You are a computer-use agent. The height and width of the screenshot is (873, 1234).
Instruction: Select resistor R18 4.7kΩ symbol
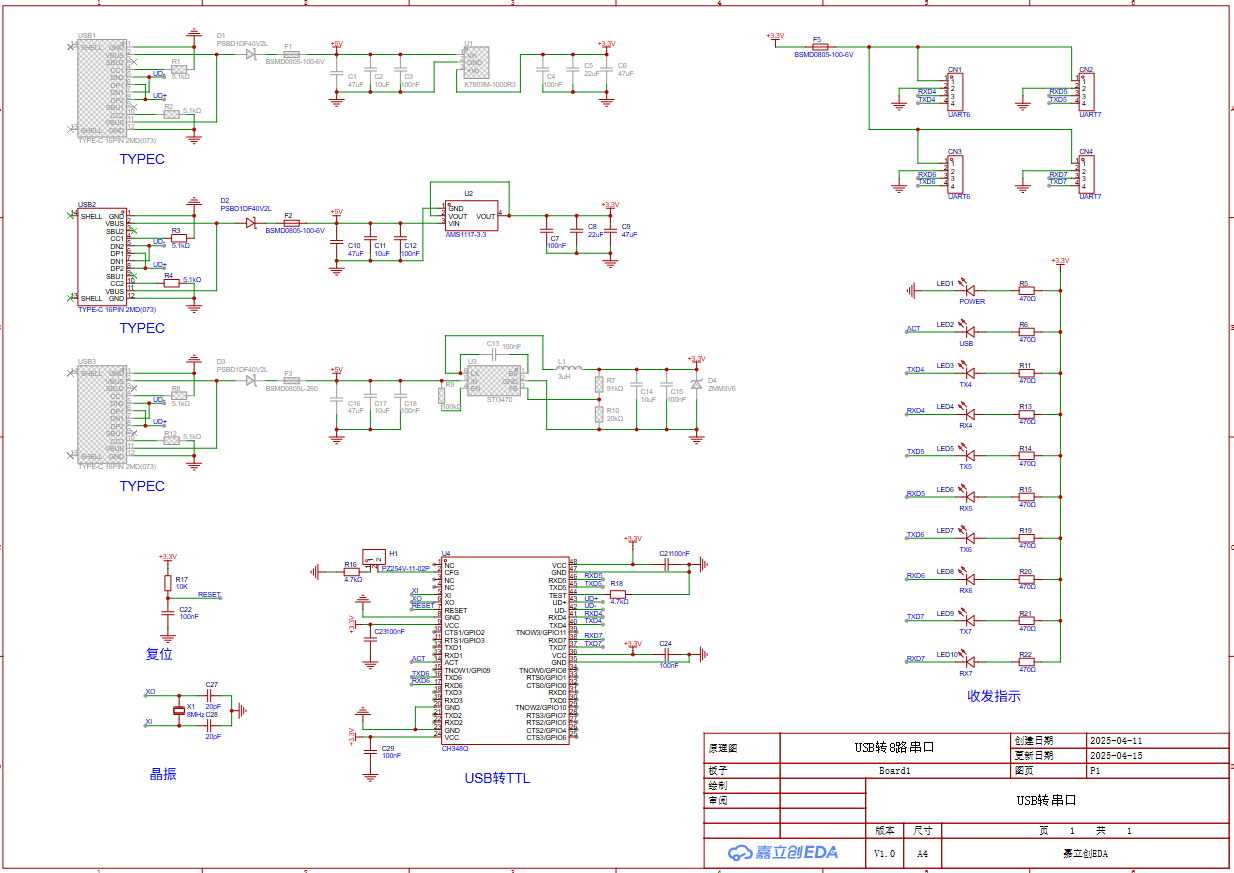(617, 594)
